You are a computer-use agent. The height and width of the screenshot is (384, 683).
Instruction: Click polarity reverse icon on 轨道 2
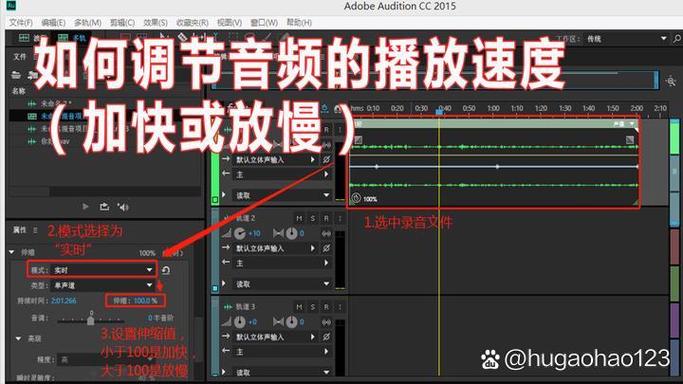pyautogui.click(x=326, y=248)
